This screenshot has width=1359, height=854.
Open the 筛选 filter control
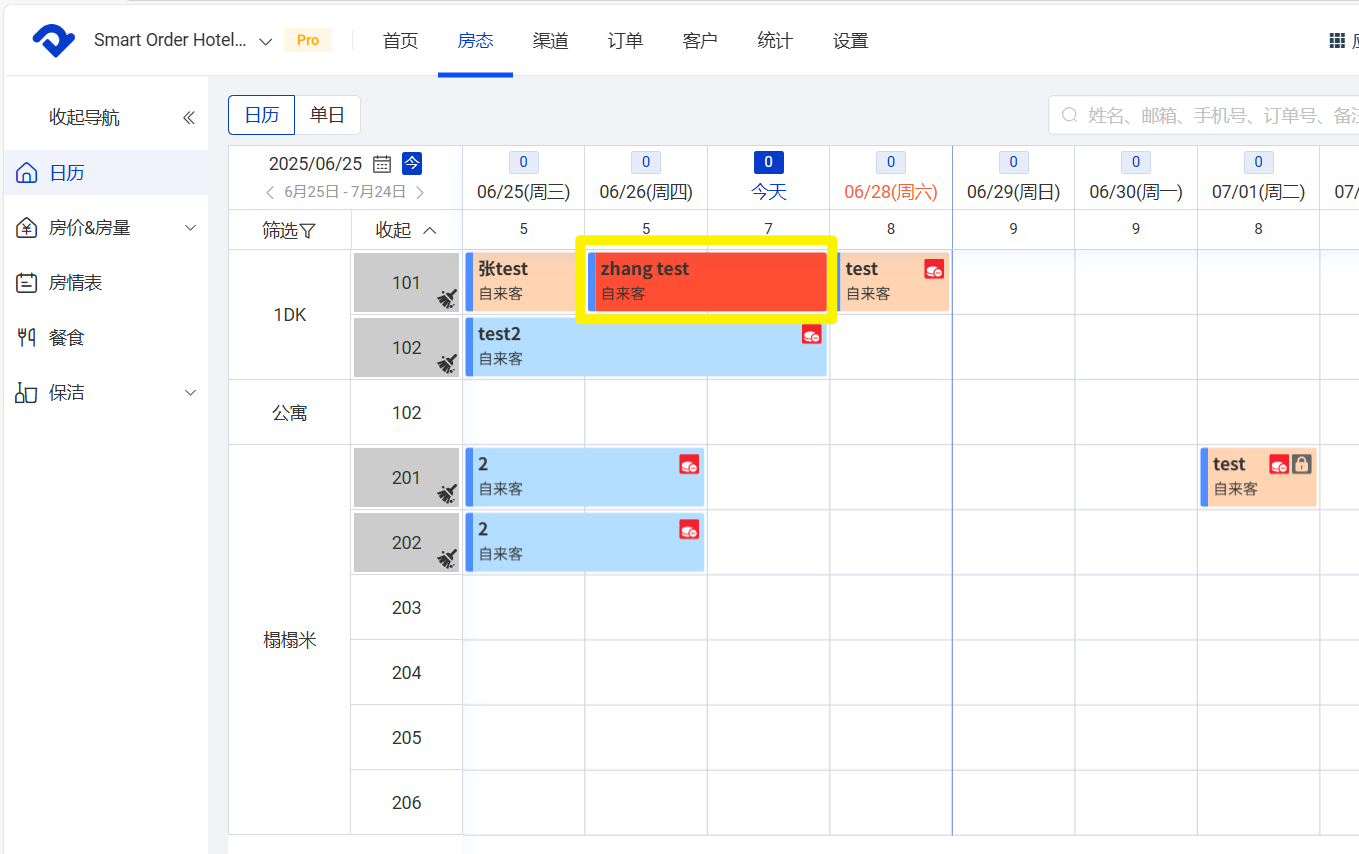pos(289,231)
